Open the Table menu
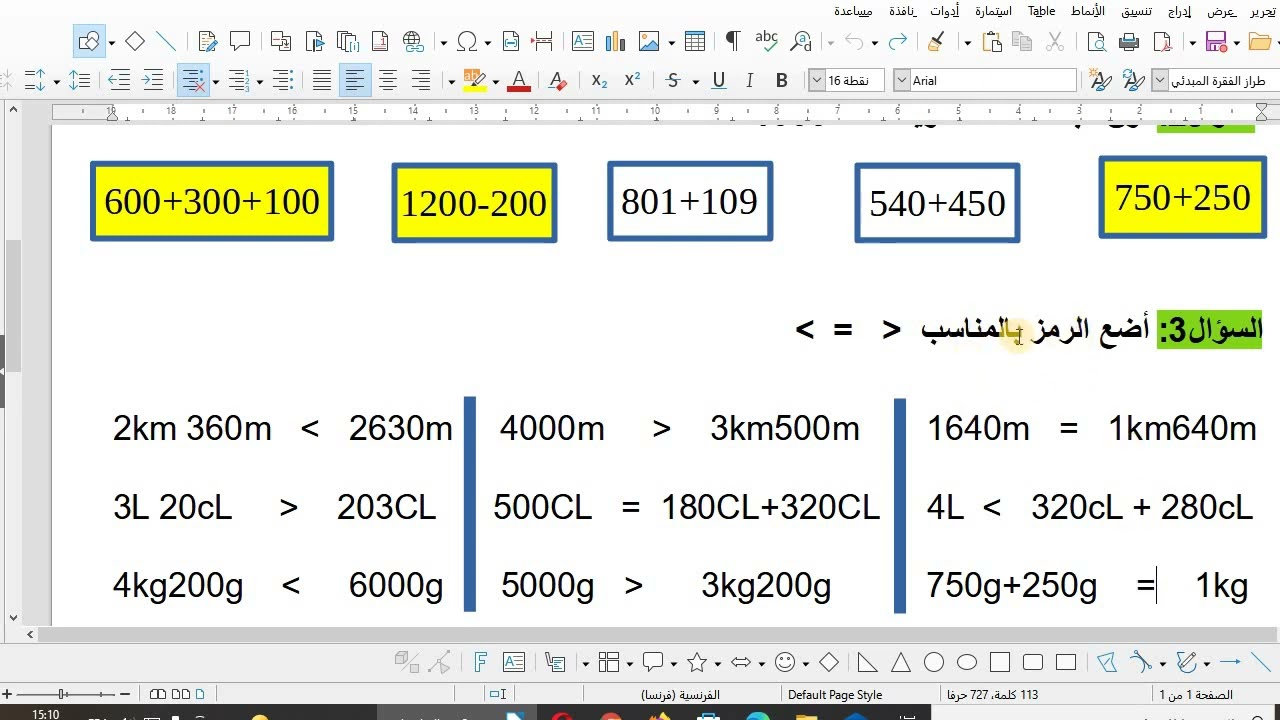Screen dimensions: 1280x720 click(x=1042, y=11)
